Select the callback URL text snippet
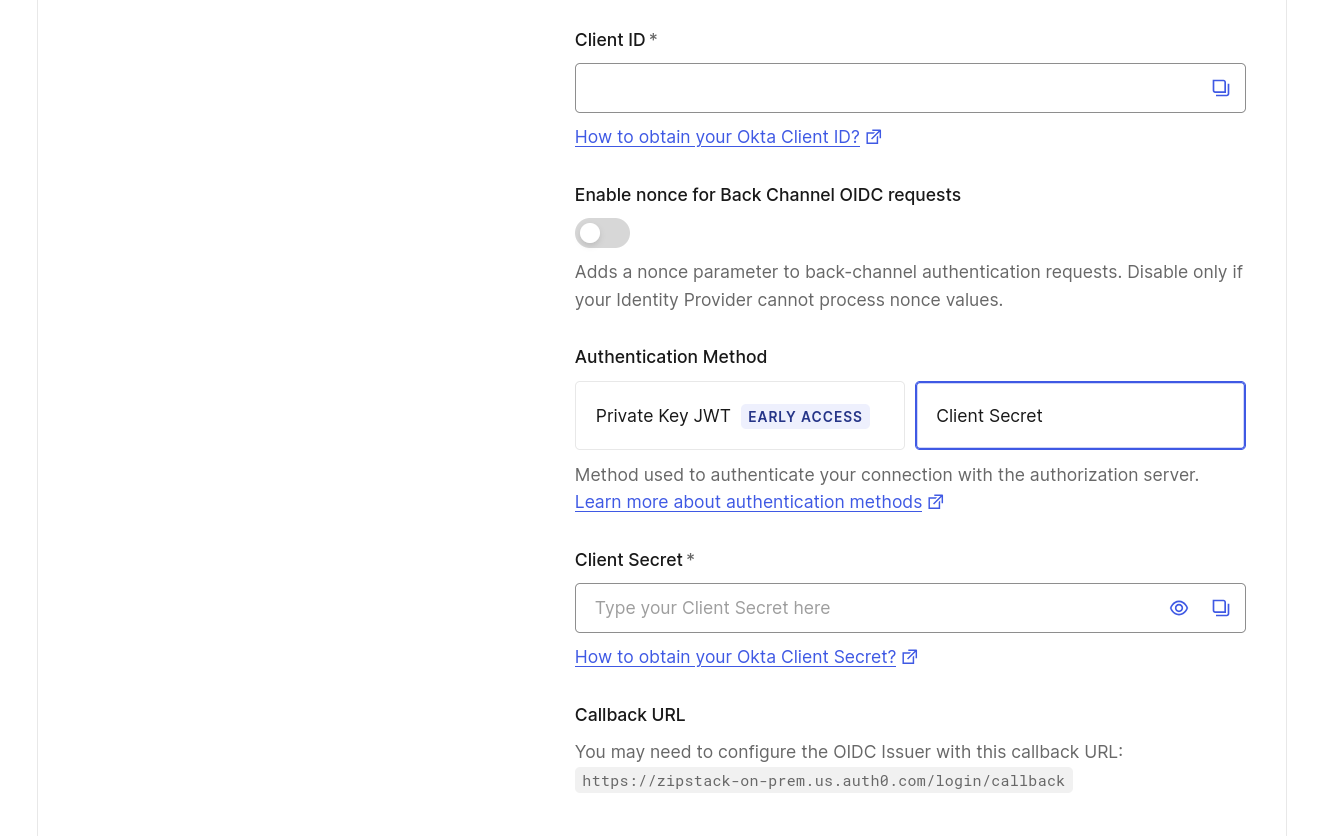This screenshot has width=1319, height=836. (823, 780)
